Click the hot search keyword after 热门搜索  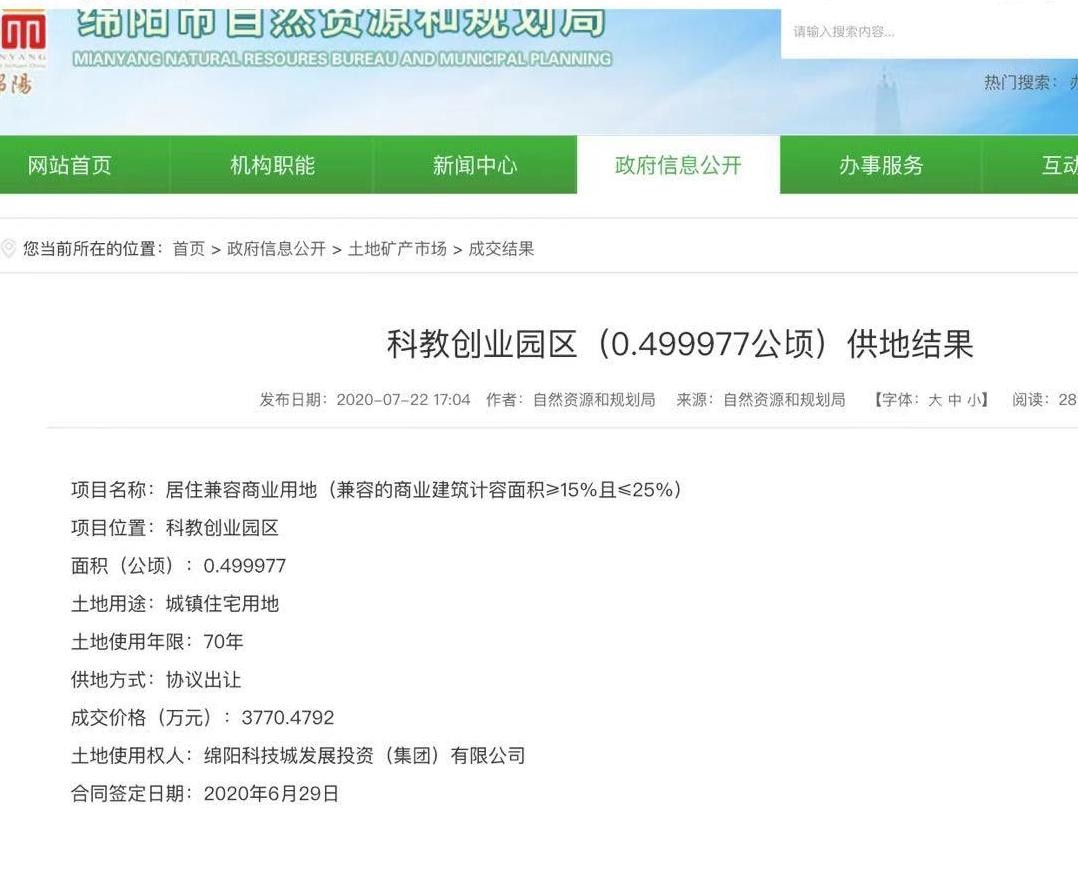coord(1072,83)
